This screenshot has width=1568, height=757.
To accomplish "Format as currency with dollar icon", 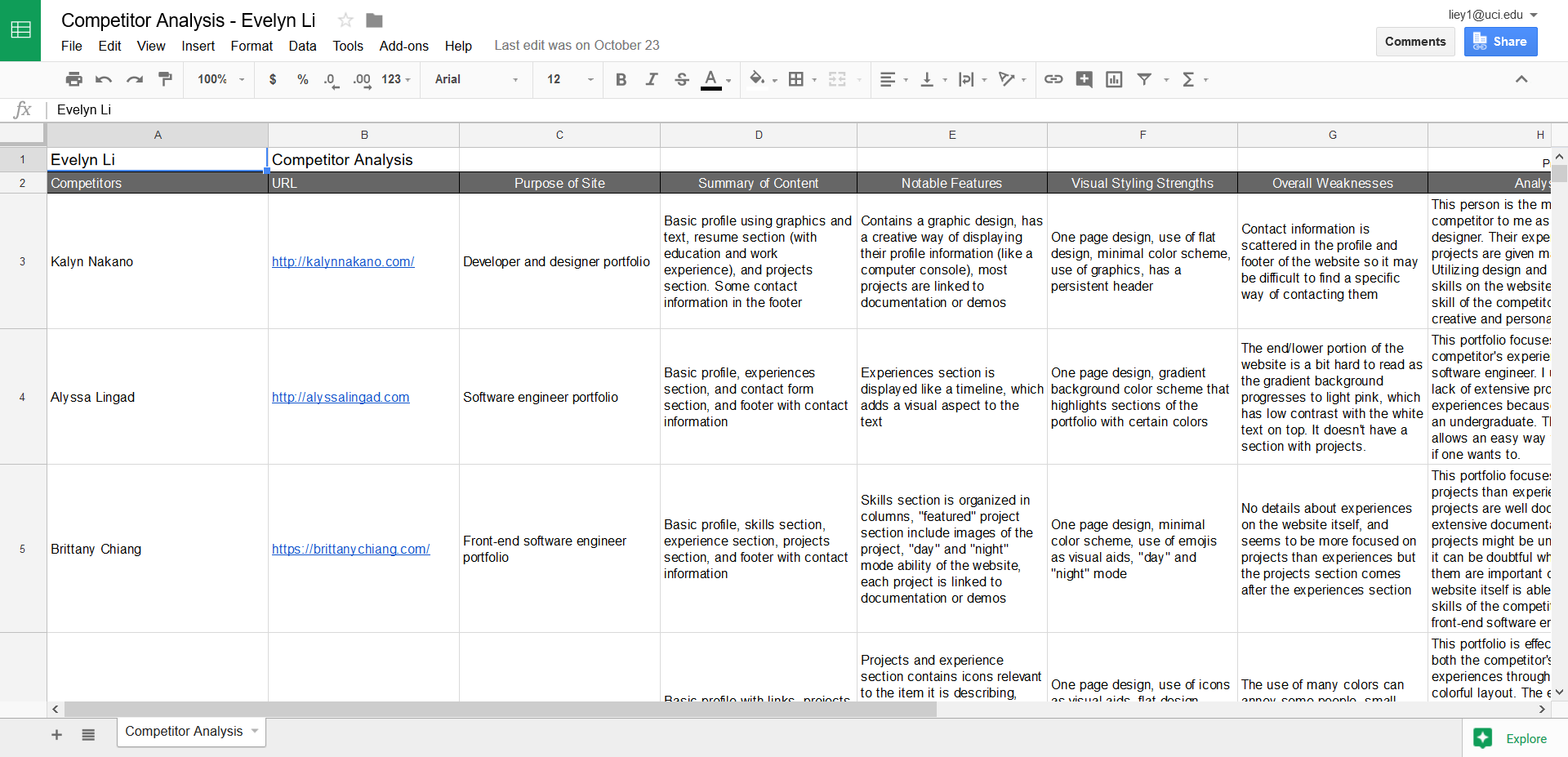I will pyautogui.click(x=273, y=79).
